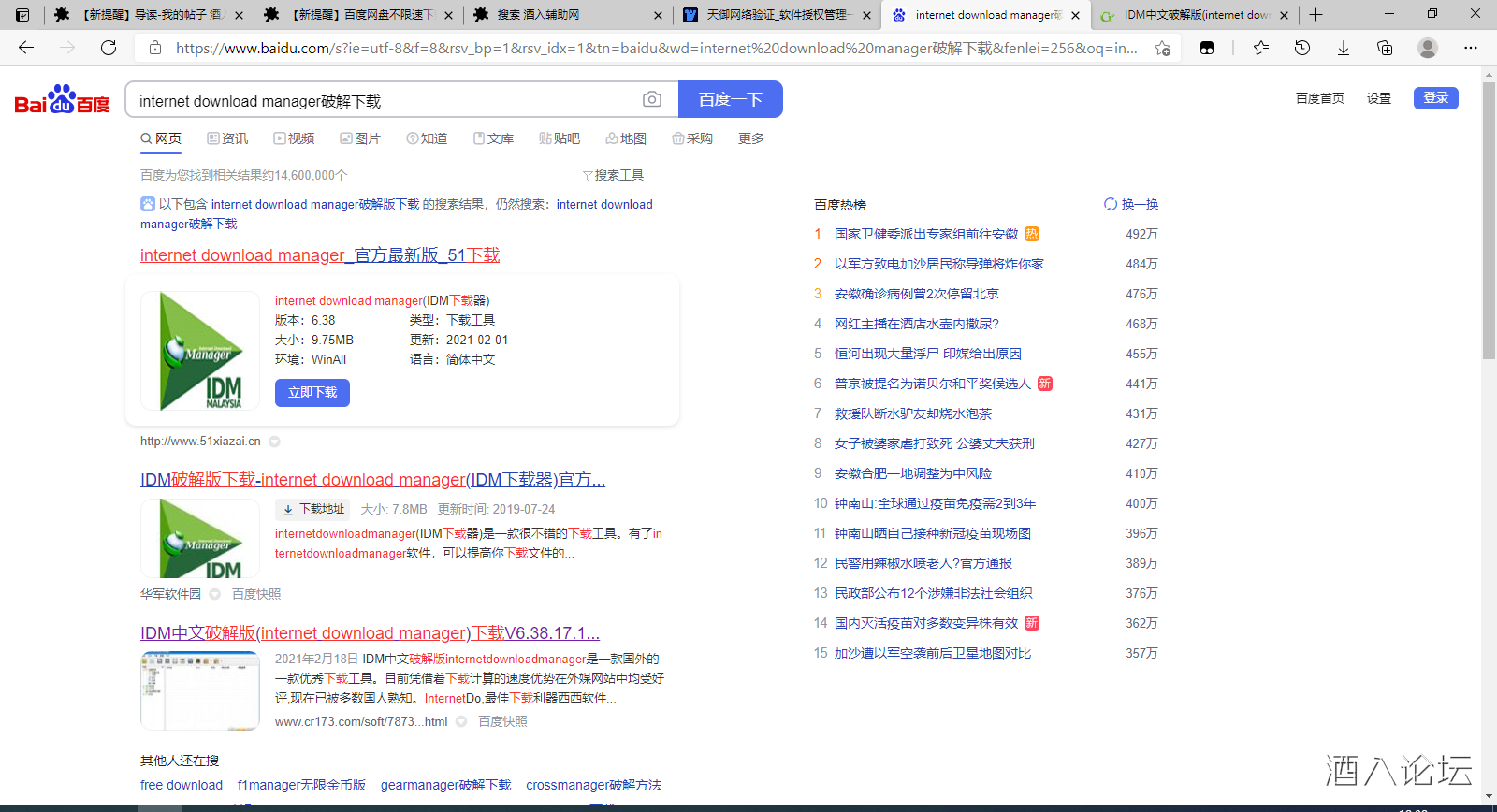The image size is (1497, 812).
Task: Click in the Baidu search input field
Action: click(384, 100)
